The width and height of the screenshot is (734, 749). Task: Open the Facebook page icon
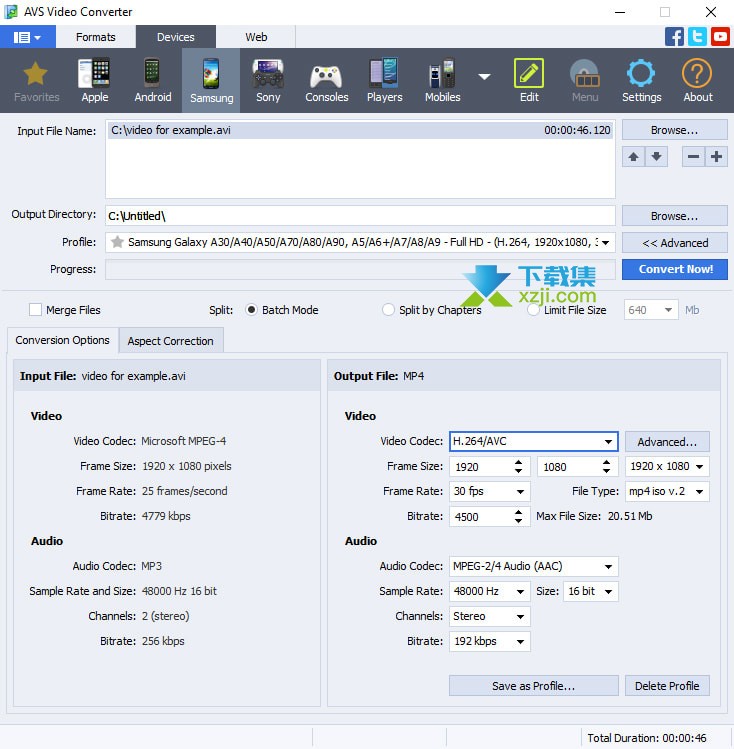pos(674,37)
